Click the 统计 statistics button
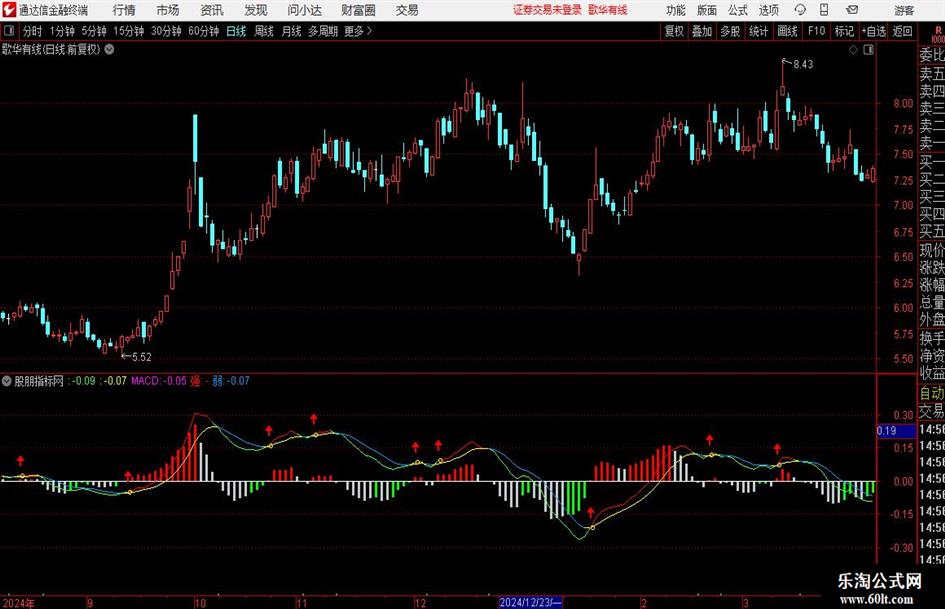The image size is (945, 609). click(759, 31)
